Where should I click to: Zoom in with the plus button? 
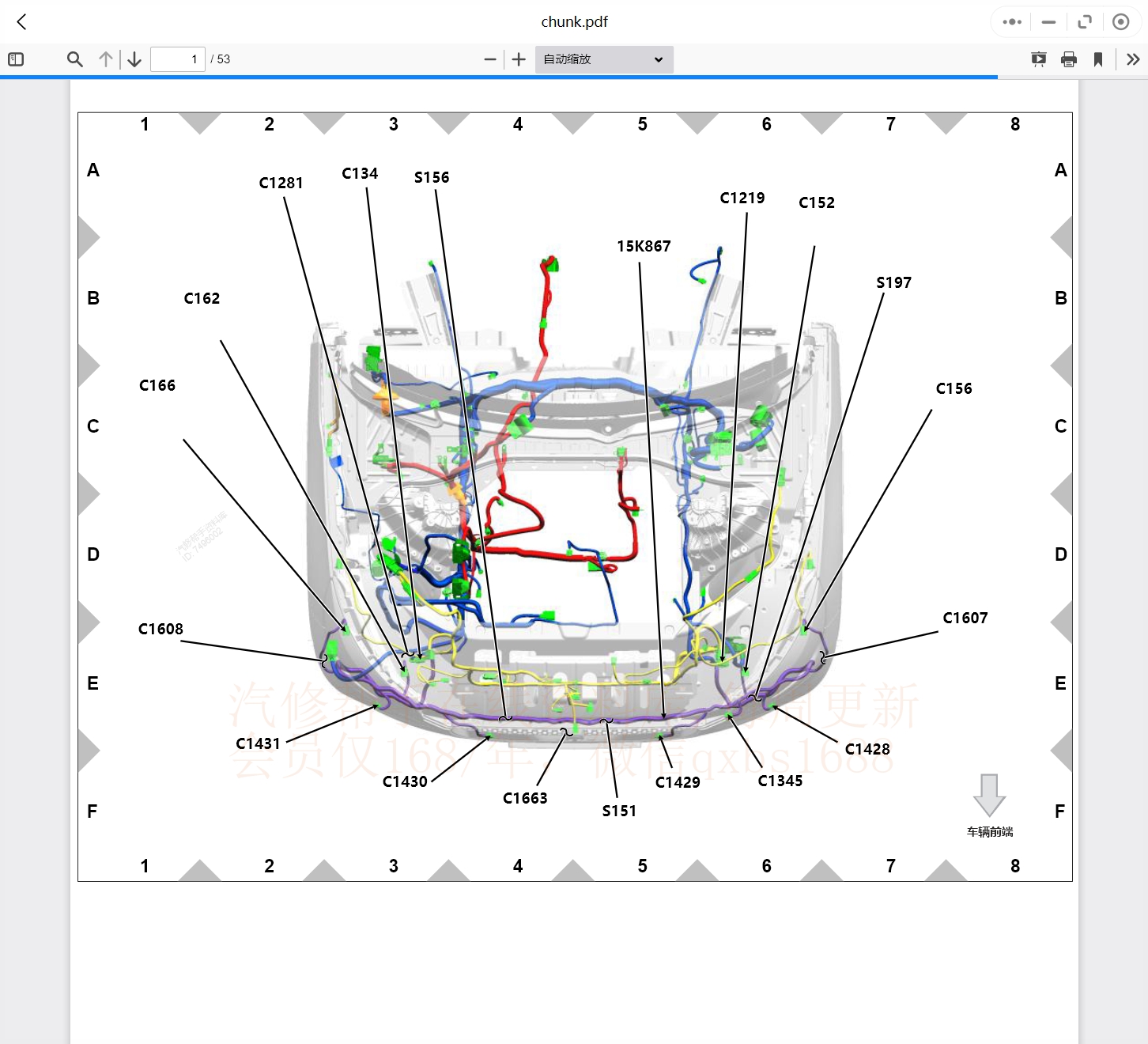(519, 59)
